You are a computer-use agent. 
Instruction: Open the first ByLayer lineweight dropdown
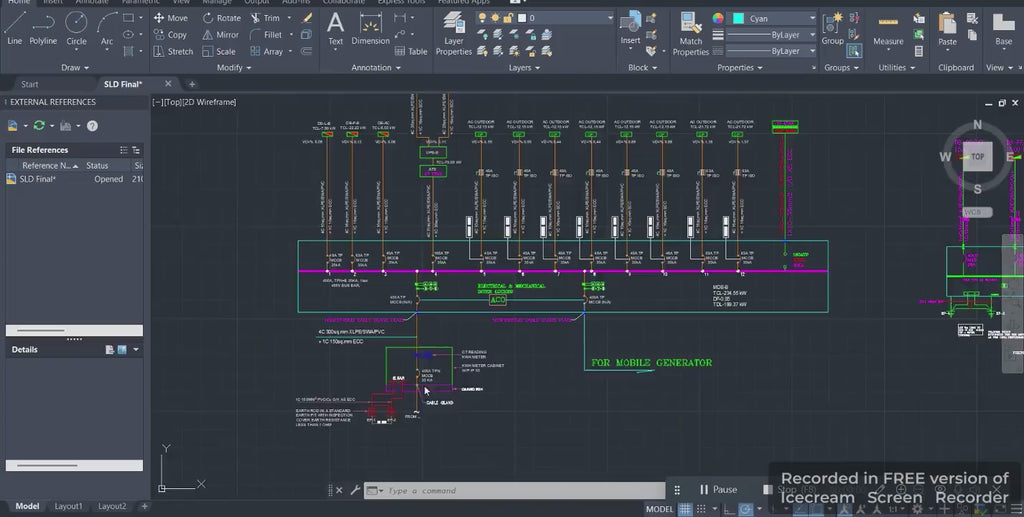(771, 35)
